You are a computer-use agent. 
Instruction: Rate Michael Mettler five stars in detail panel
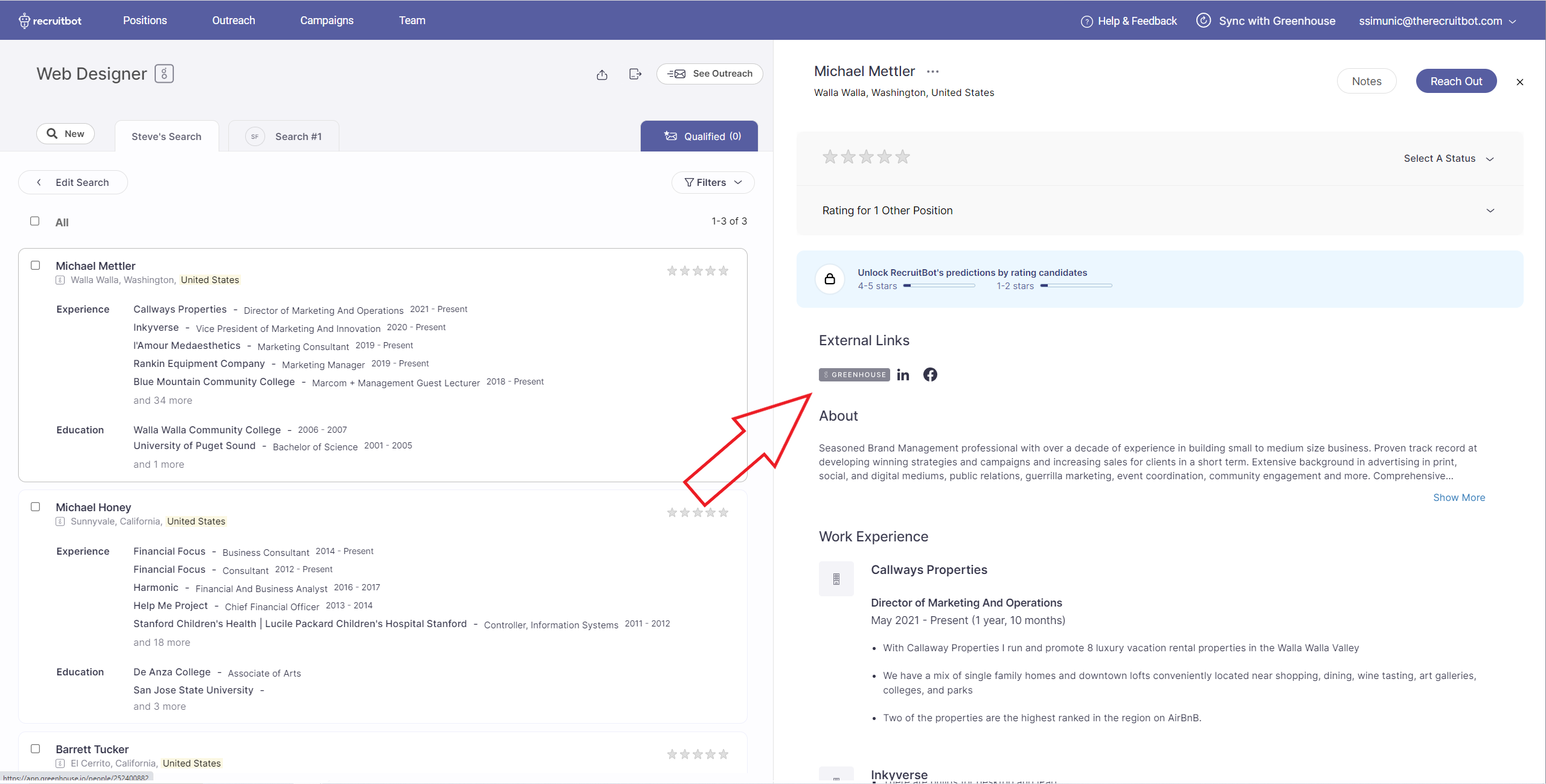click(x=902, y=158)
